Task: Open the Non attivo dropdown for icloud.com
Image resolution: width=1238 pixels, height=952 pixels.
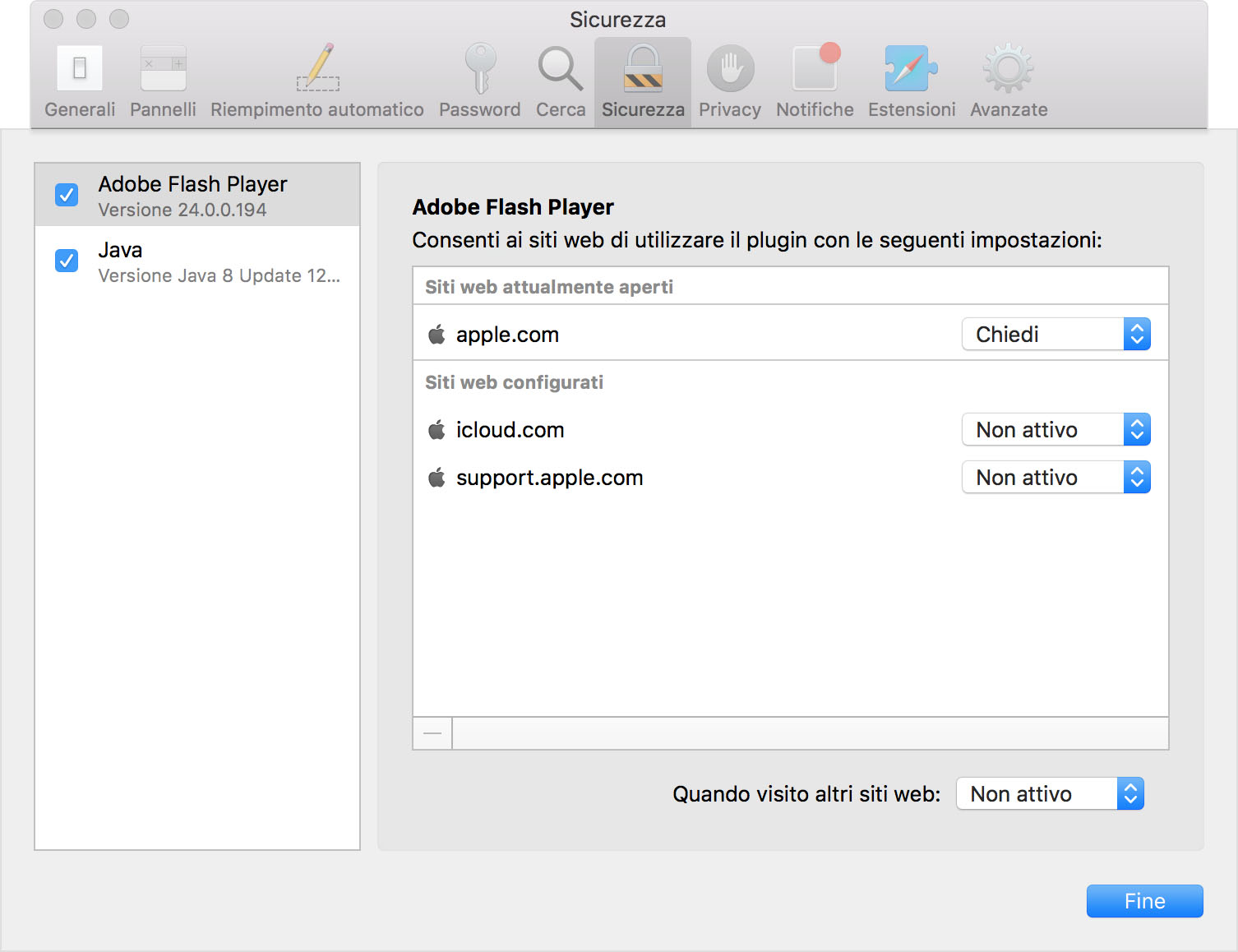Action: click(x=1056, y=429)
